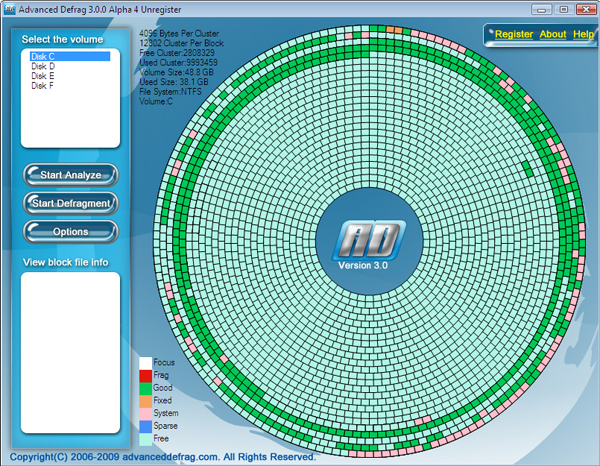Click the orange Fixed legend swatch
The width and height of the screenshot is (600, 466).
pyautogui.click(x=145, y=401)
